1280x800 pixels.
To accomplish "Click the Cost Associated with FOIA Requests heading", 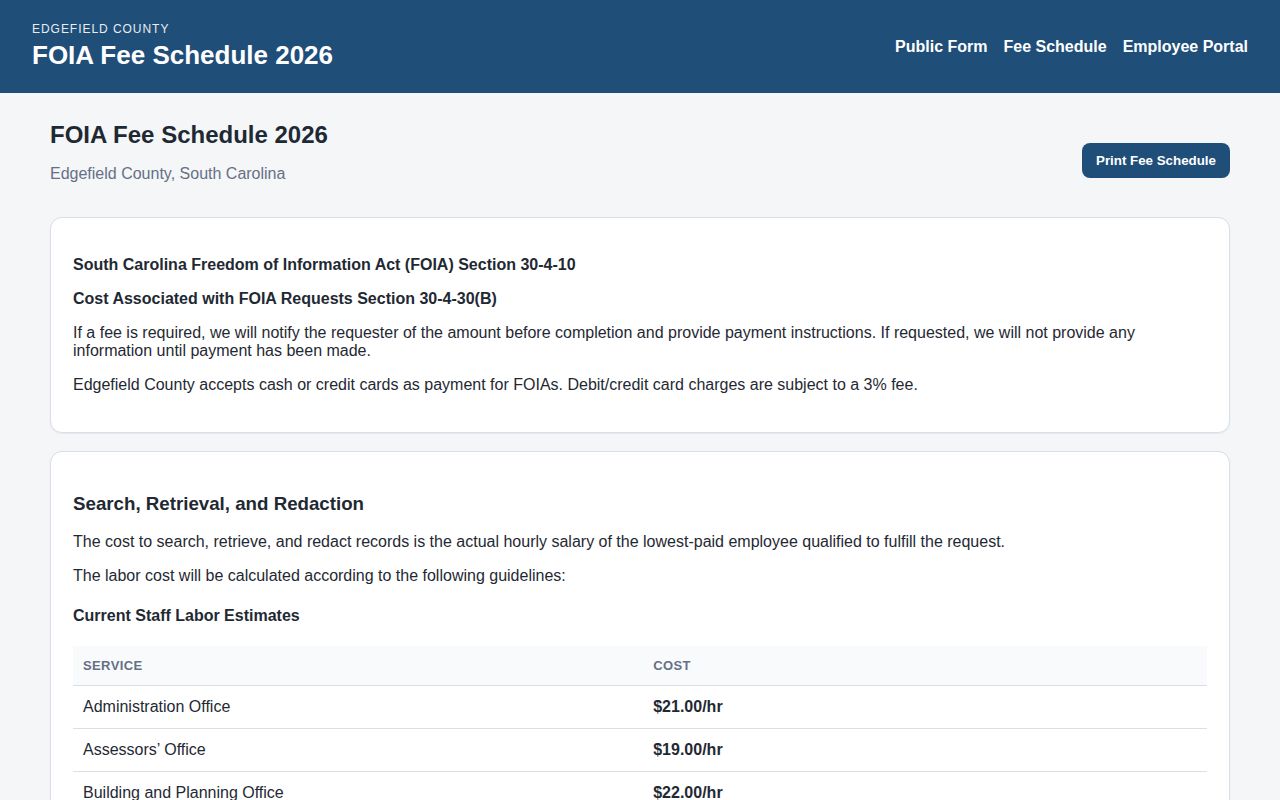I will (285, 298).
